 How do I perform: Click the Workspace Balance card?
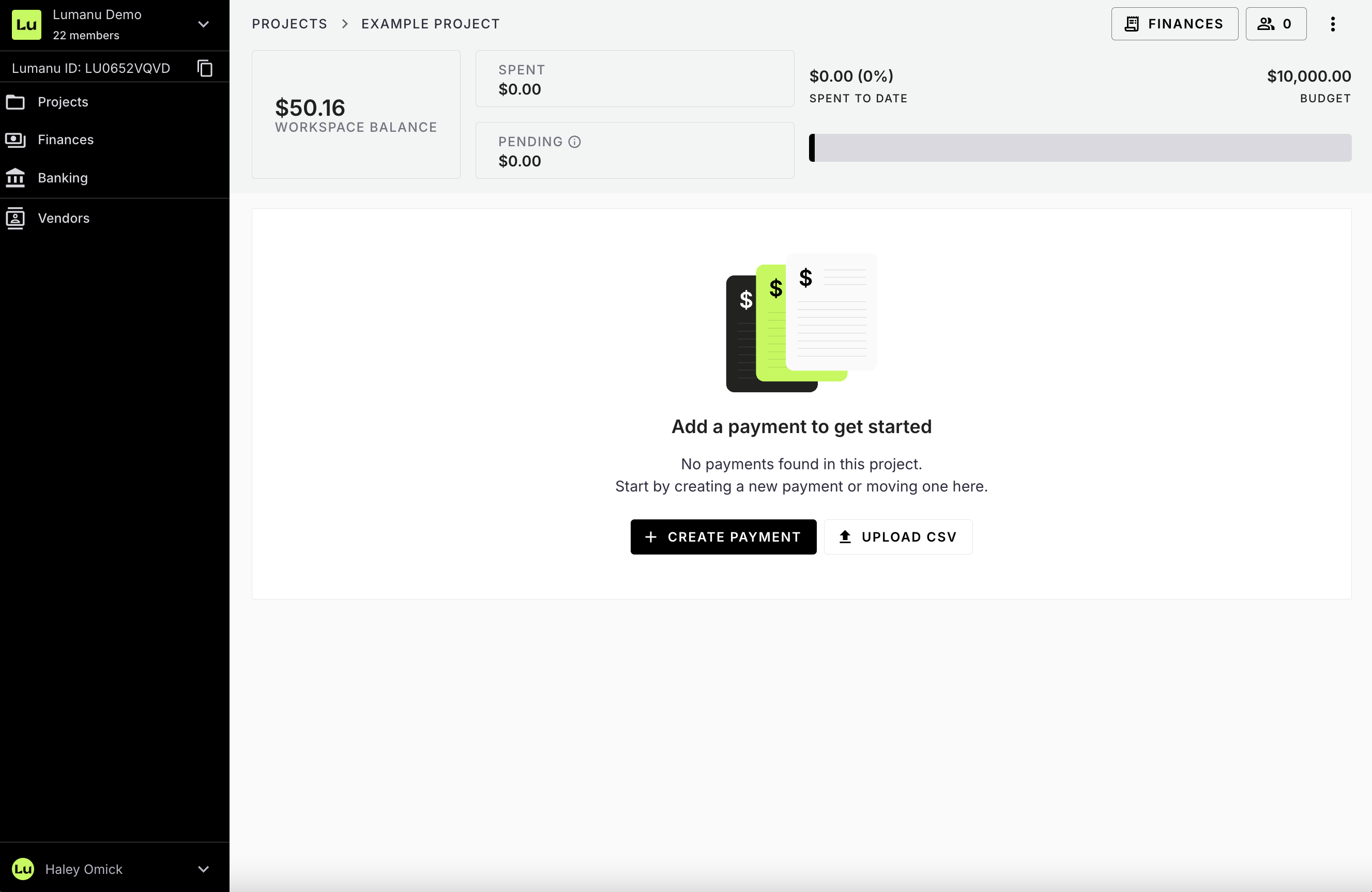coord(356,115)
